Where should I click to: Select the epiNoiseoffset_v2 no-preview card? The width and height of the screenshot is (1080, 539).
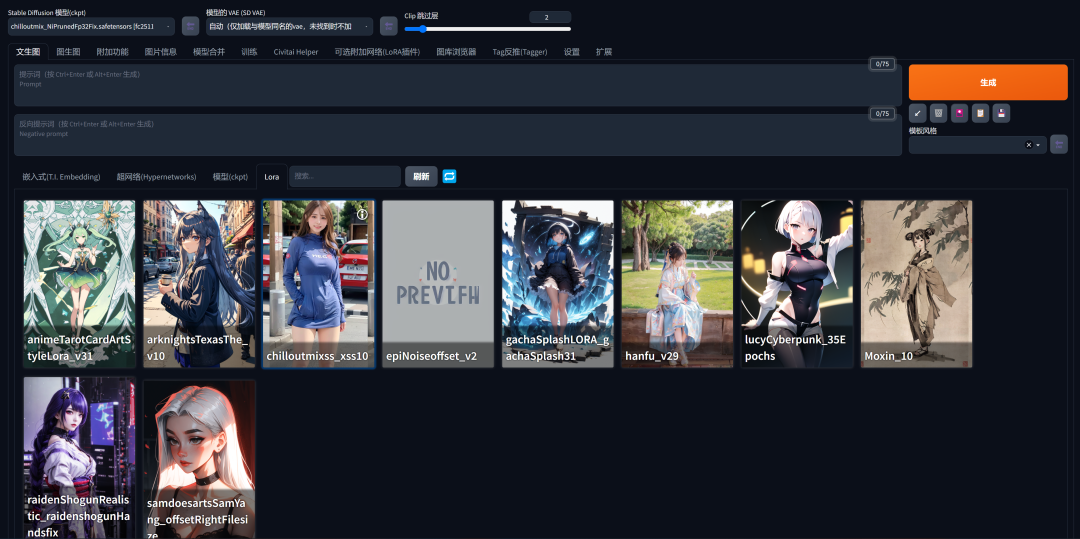438,284
